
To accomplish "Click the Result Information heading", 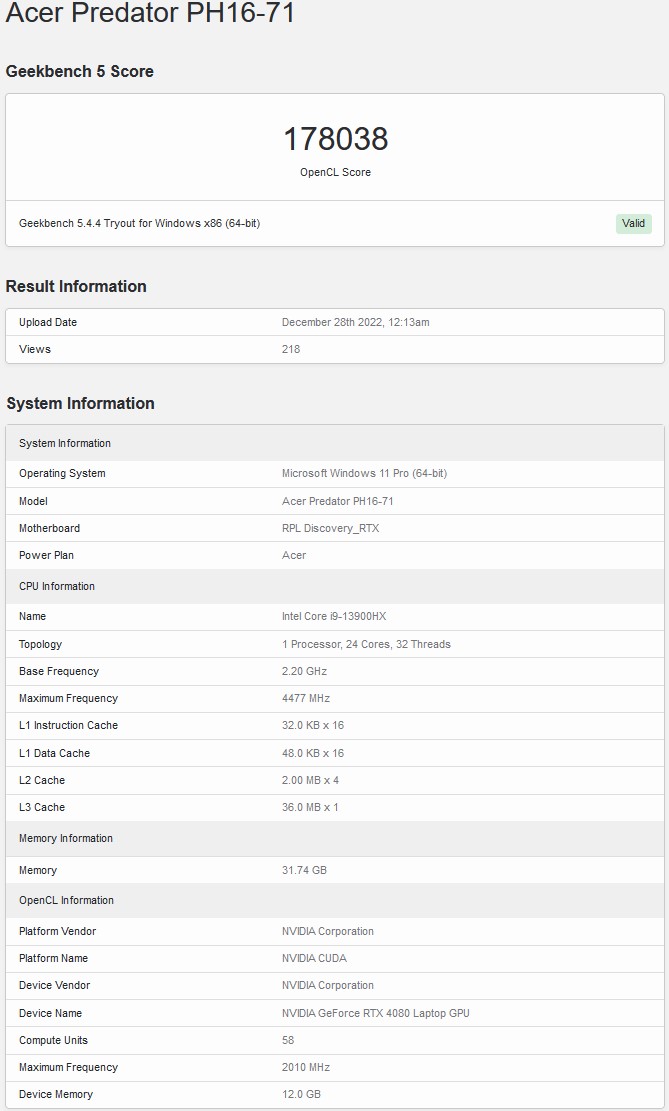I will click(76, 286).
